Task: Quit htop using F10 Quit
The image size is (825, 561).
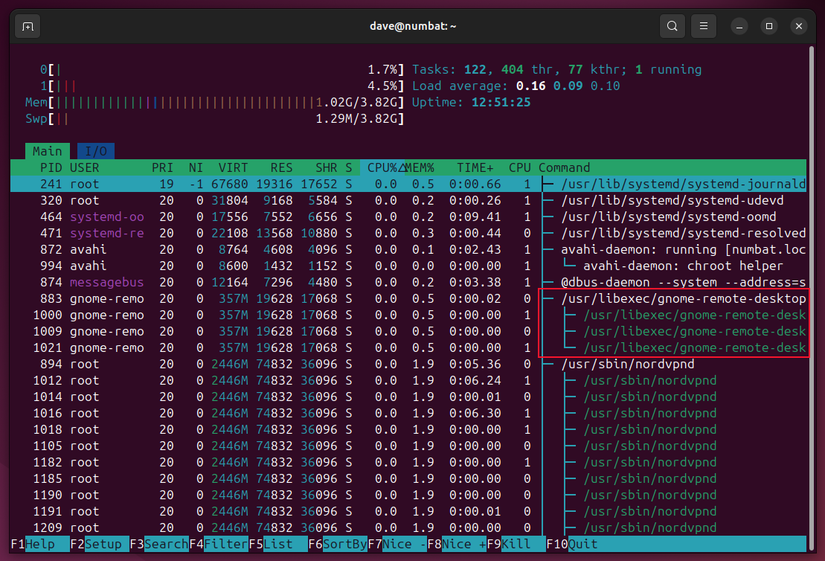Action: coord(583,544)
